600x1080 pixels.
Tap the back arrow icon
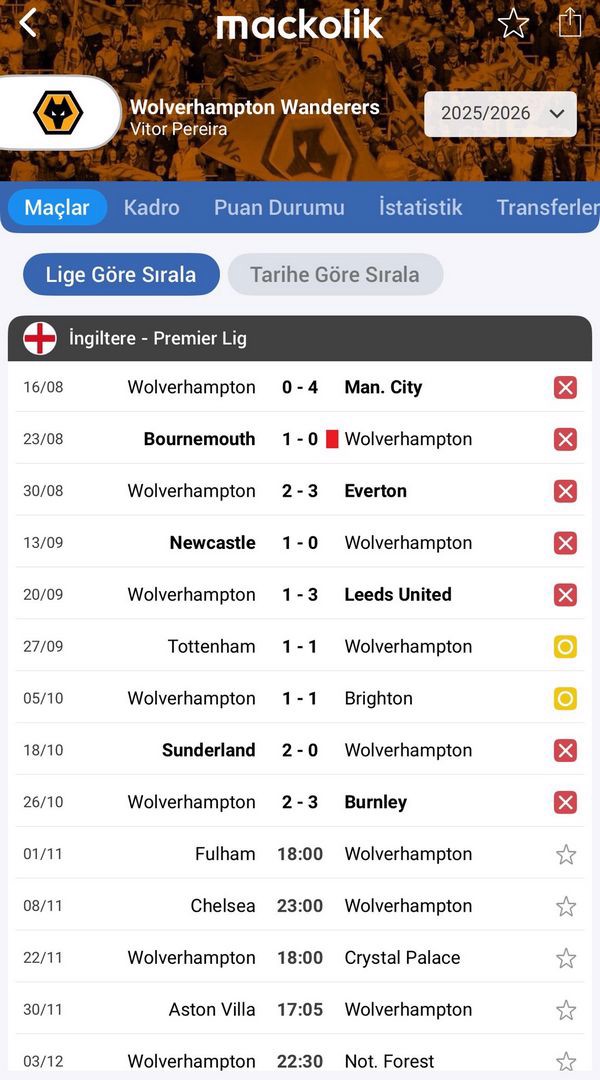click(x=28, y=22)
